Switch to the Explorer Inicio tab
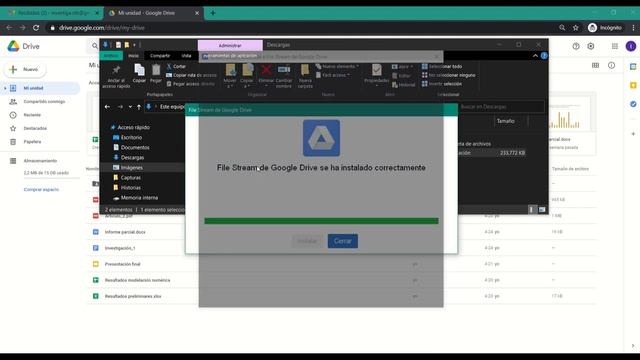This screenshot has width=640, height=360. 133,56
